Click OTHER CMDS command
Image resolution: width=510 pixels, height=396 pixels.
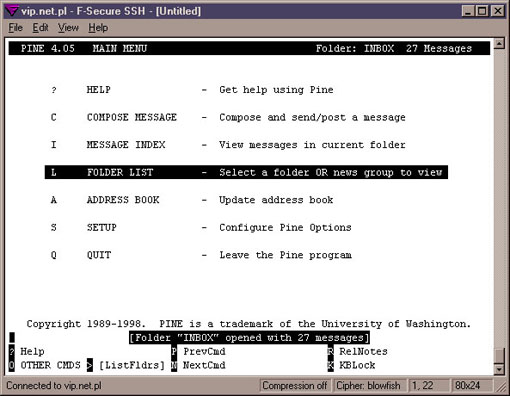[51, 365]
